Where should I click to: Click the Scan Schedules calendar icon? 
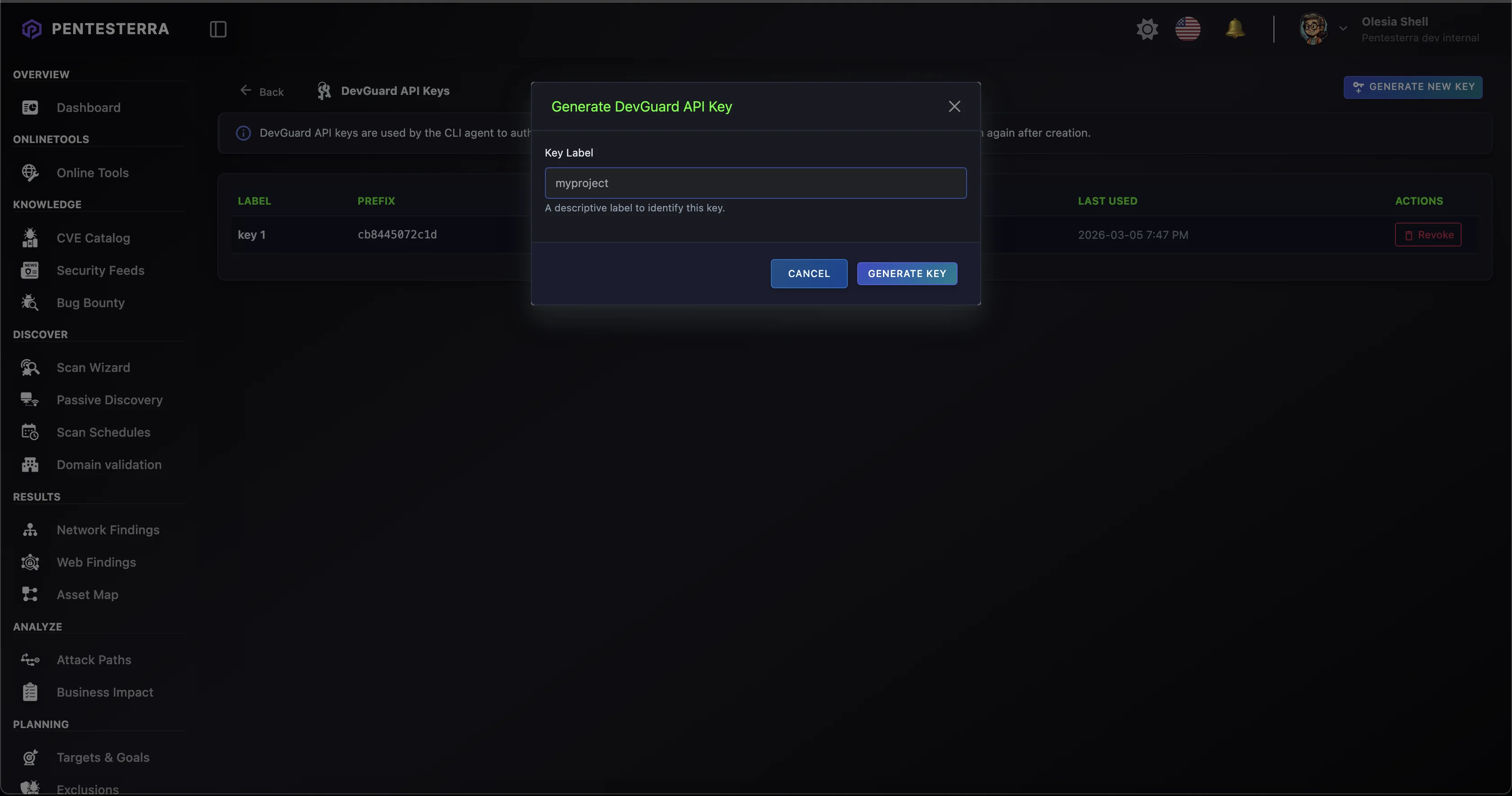click(30, 432)
